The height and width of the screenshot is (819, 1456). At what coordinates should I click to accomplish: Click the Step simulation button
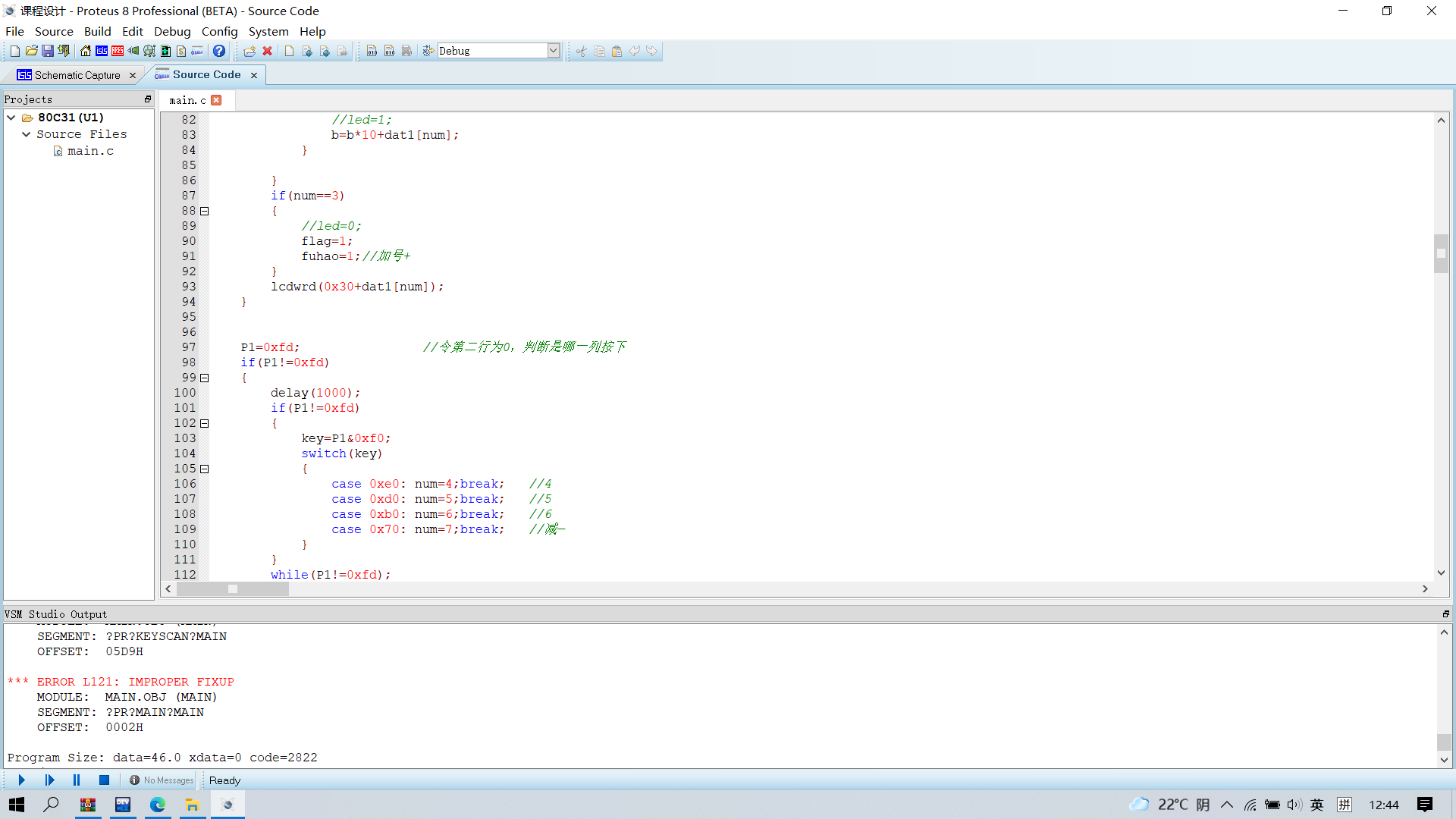click(49, 780)
